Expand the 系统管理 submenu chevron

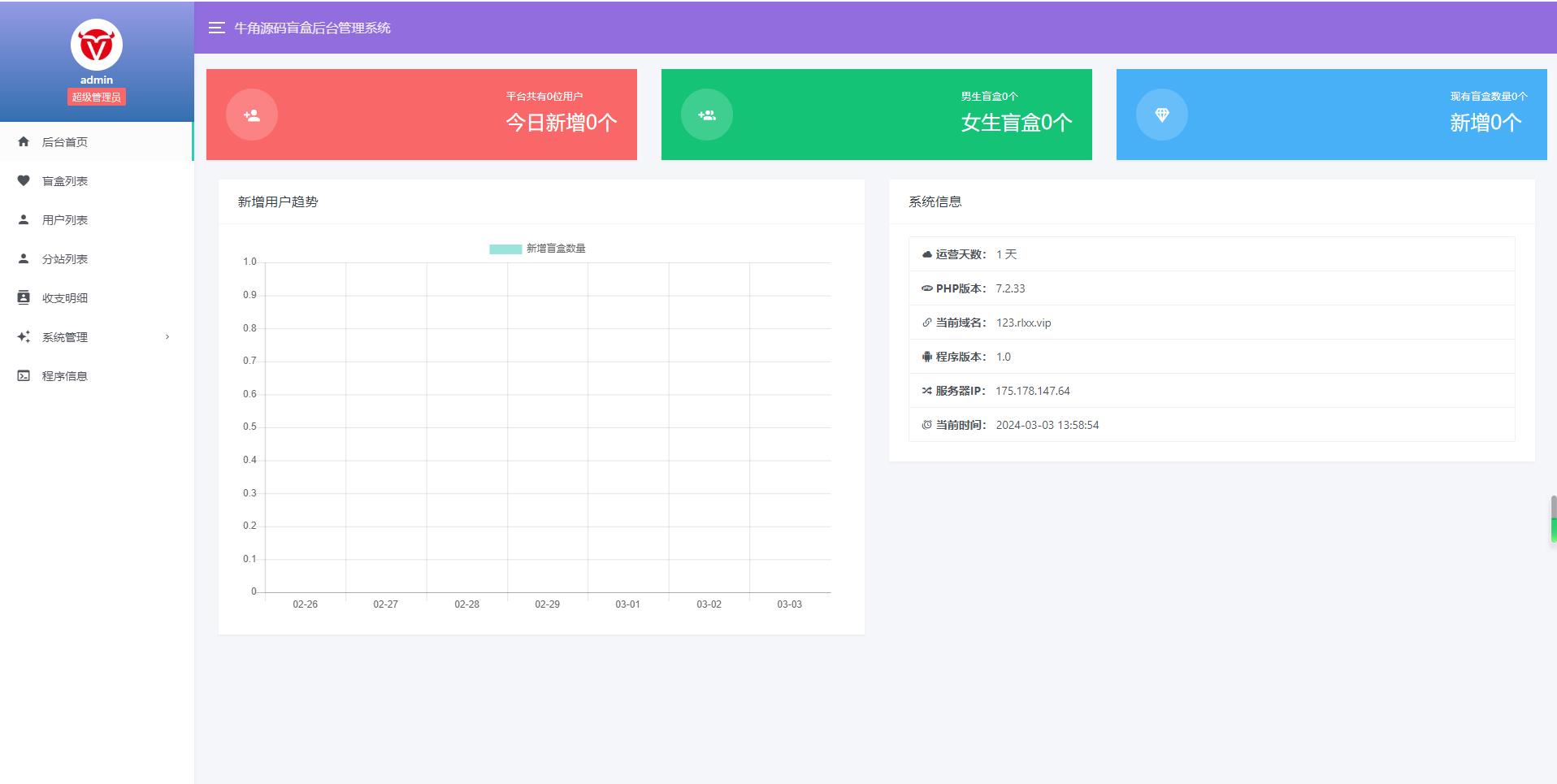pos(168,336)
